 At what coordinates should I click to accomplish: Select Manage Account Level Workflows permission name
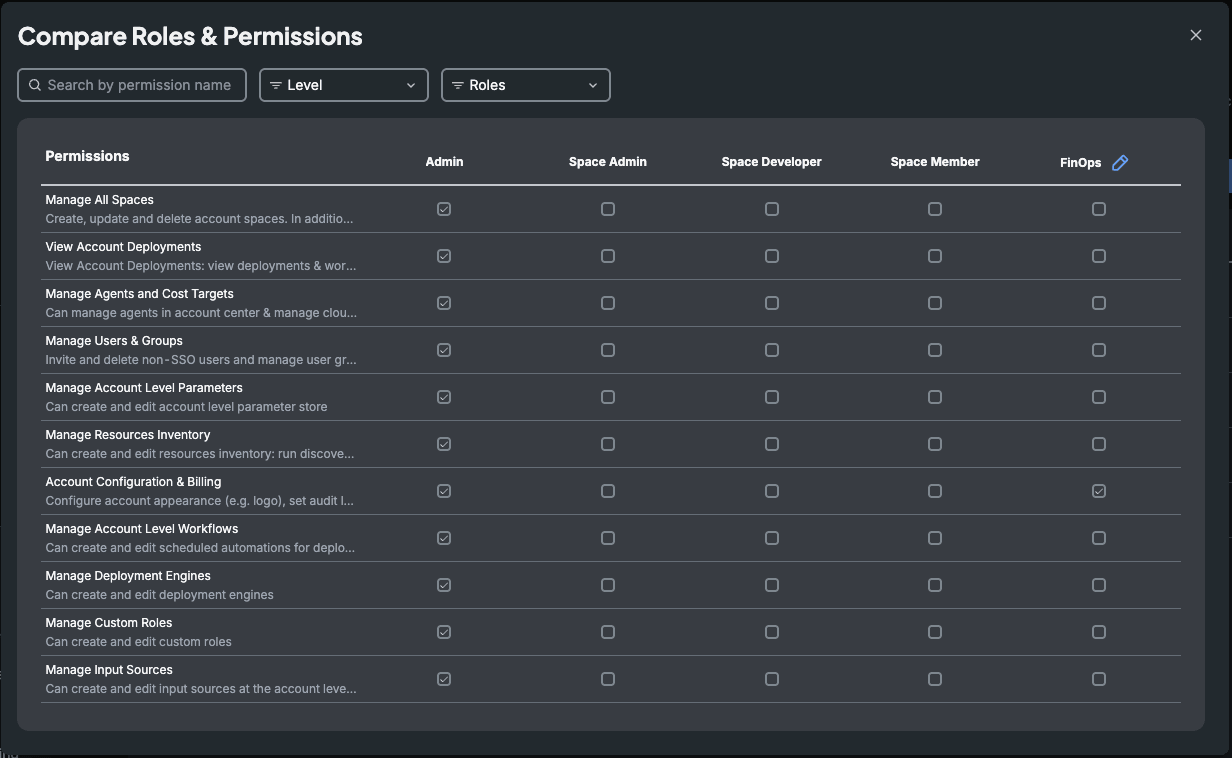142,529
